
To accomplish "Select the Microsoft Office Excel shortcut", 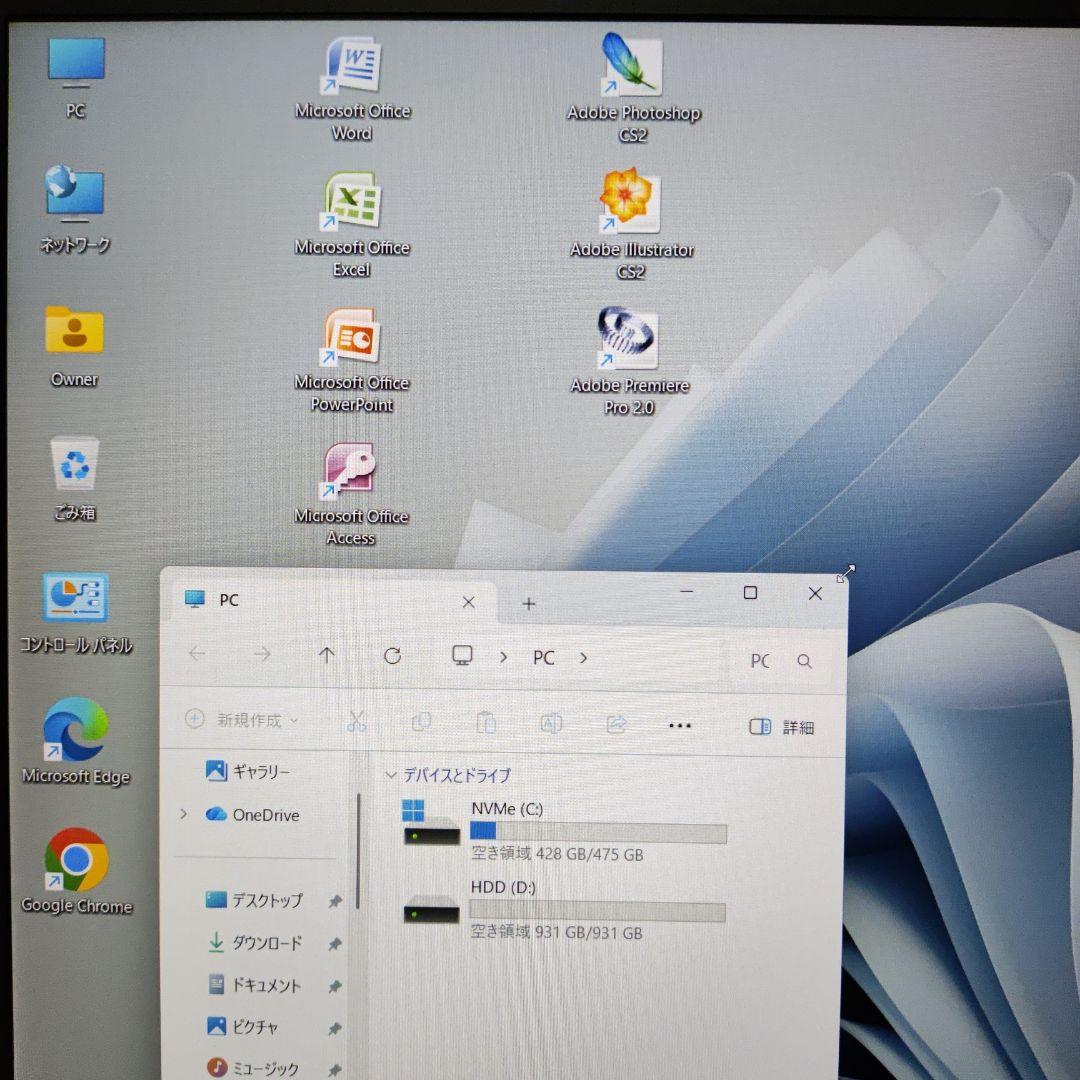I will tap(352, 225).
